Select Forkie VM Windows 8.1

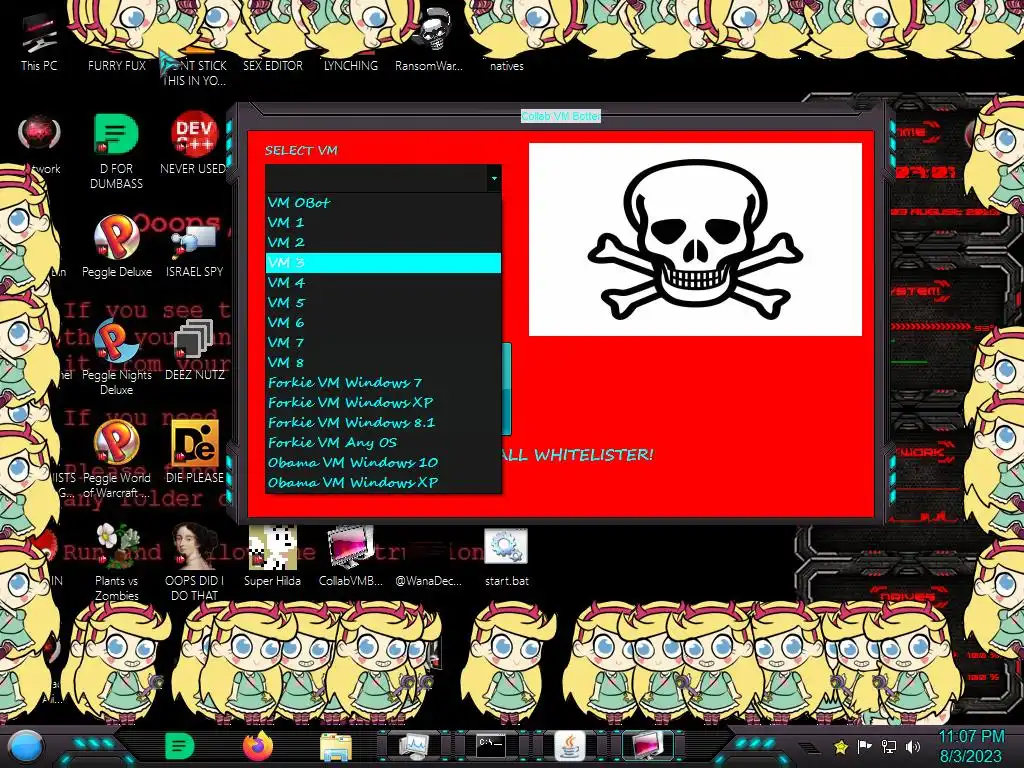coord(383,423)
